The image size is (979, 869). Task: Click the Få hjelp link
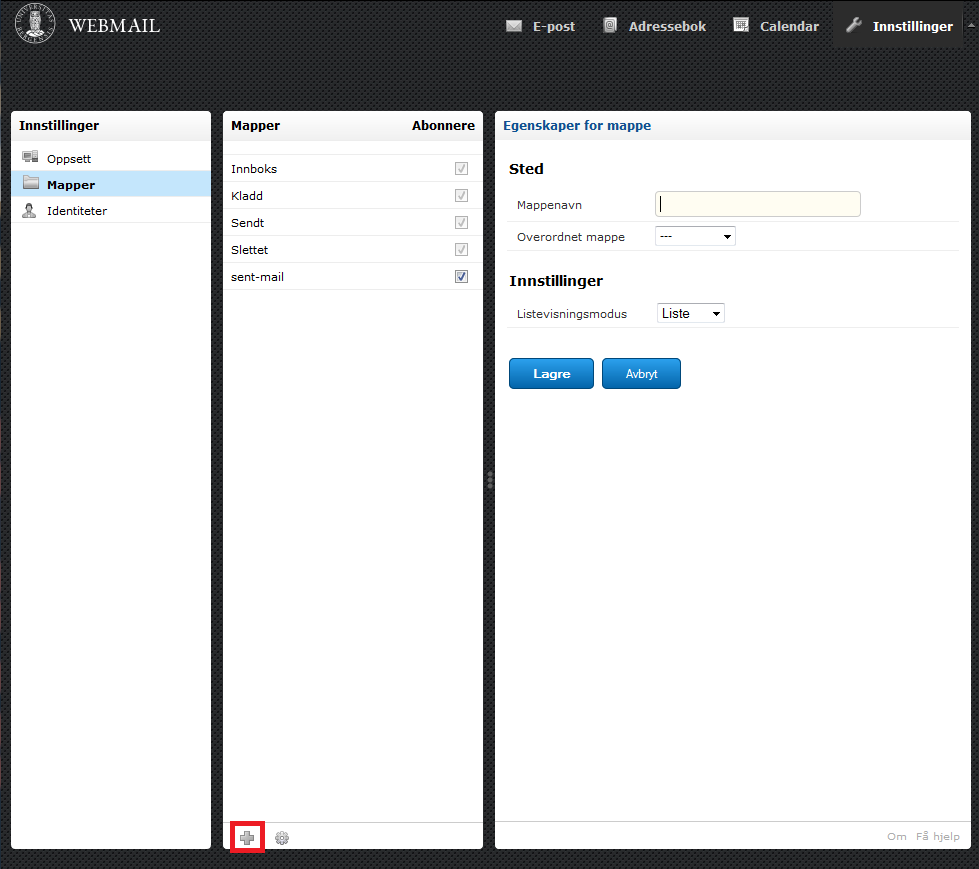click(937, 837)
